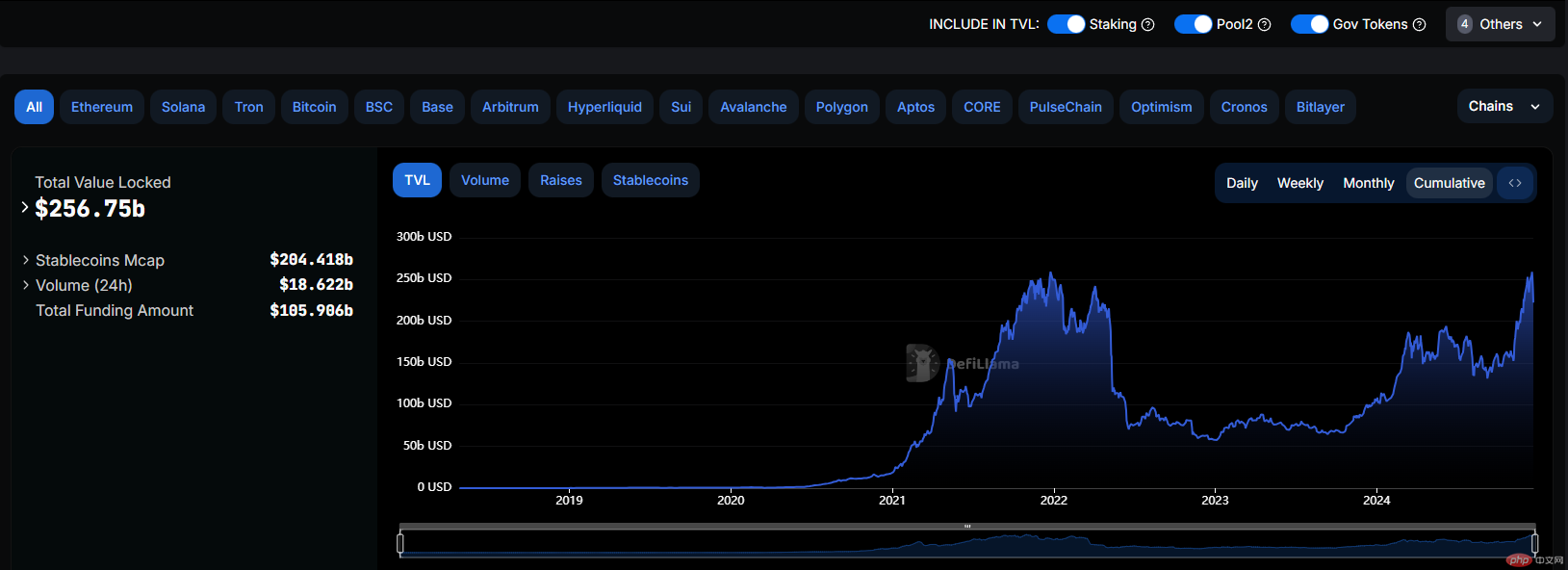Expand the Total Value Locked breakdown
1568x570 pixels.
25,207
